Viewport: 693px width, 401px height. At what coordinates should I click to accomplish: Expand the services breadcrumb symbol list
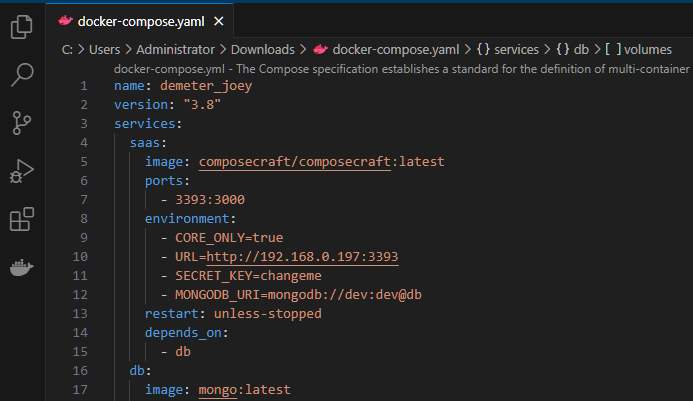(x=508, y=50)
